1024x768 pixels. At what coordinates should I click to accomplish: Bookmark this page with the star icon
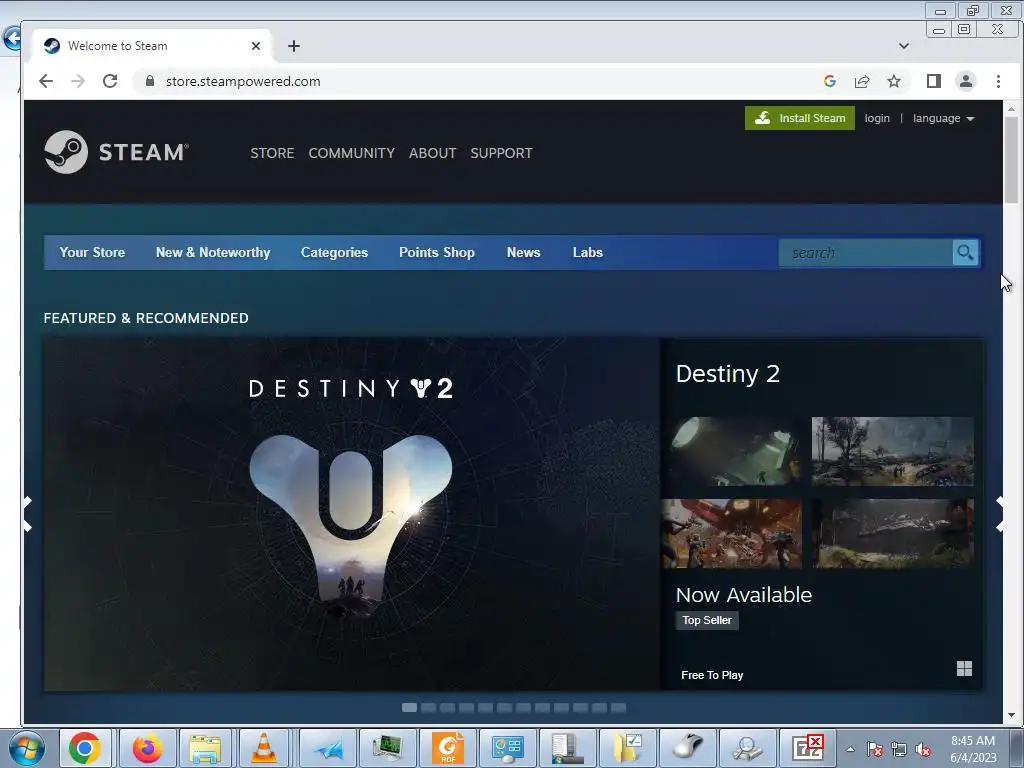(x=894, y=81)
